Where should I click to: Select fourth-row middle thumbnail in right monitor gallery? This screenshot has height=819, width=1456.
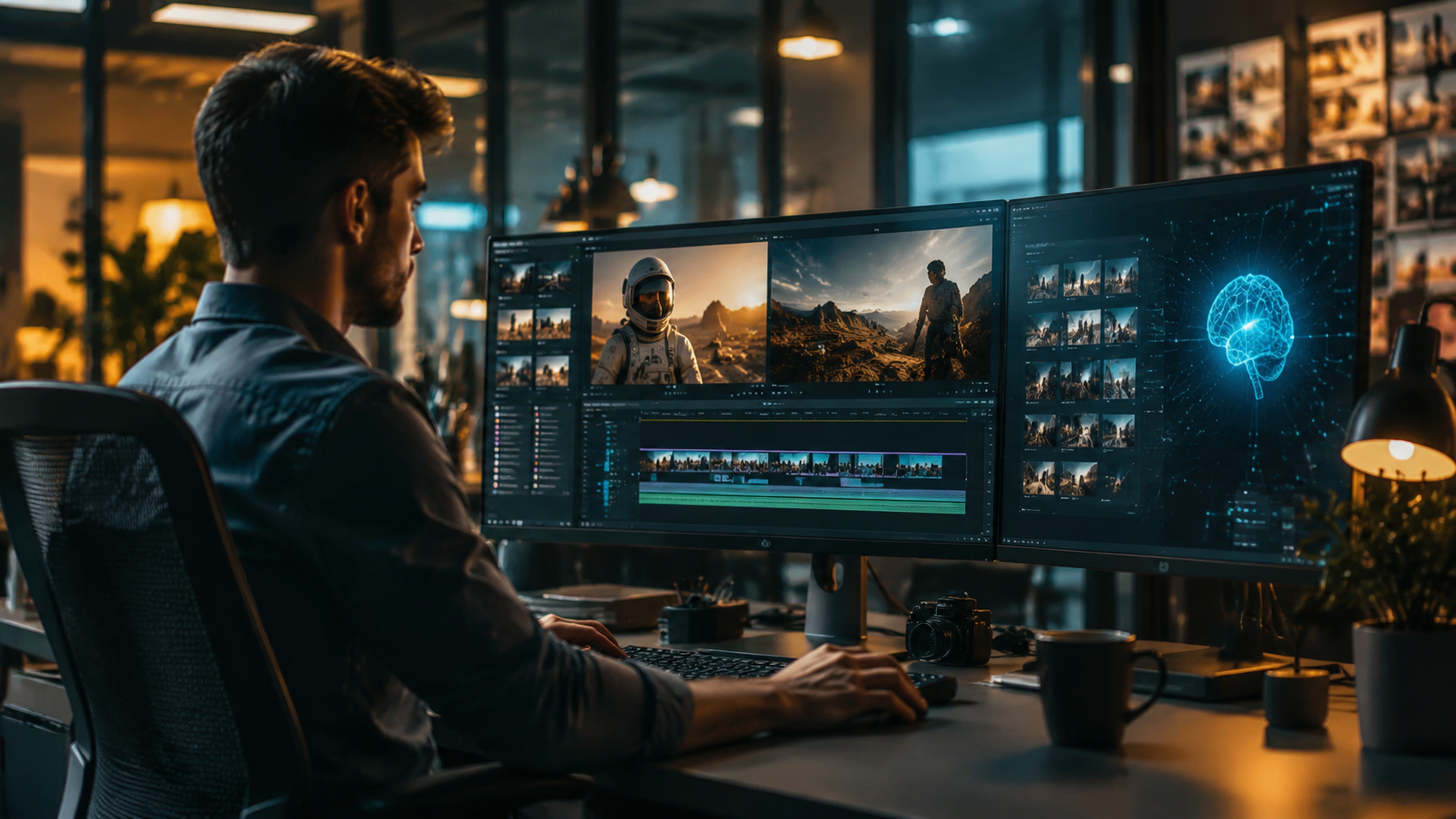click(x=1080, y=430)
